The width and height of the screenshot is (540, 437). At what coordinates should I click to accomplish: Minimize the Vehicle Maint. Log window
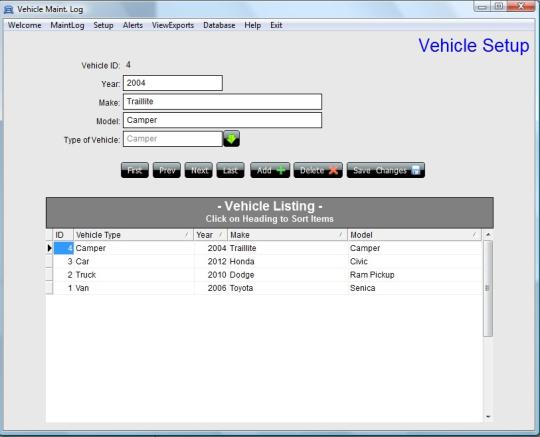point(482,7)
